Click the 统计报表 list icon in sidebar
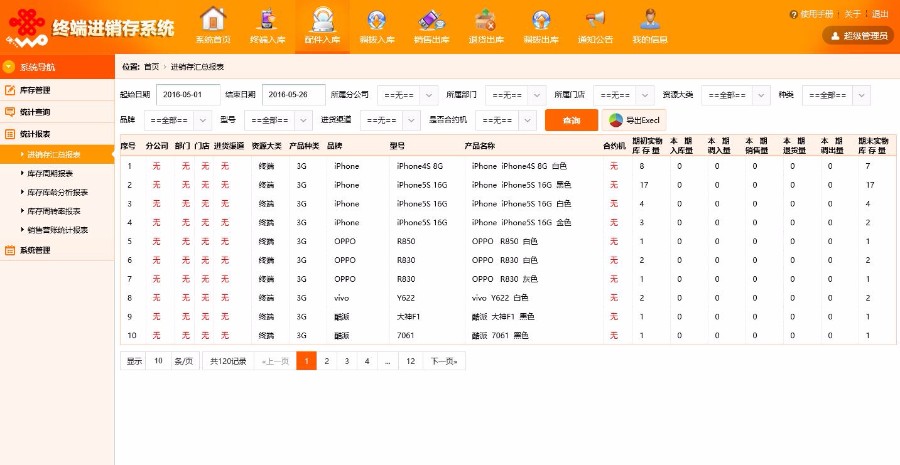The width and height of the screenshot is (900, 465). [10, 134]
